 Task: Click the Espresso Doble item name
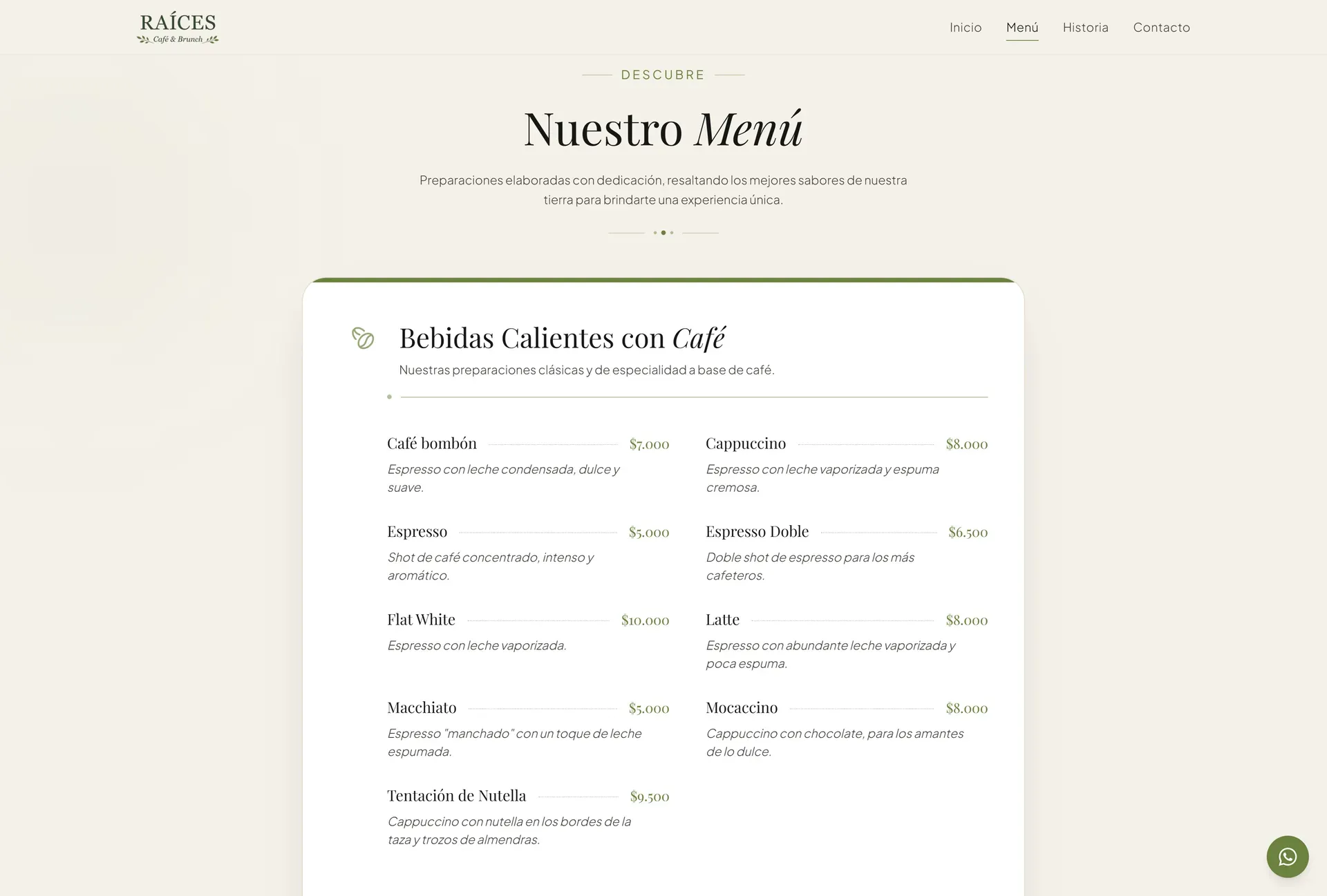(757, 532)
